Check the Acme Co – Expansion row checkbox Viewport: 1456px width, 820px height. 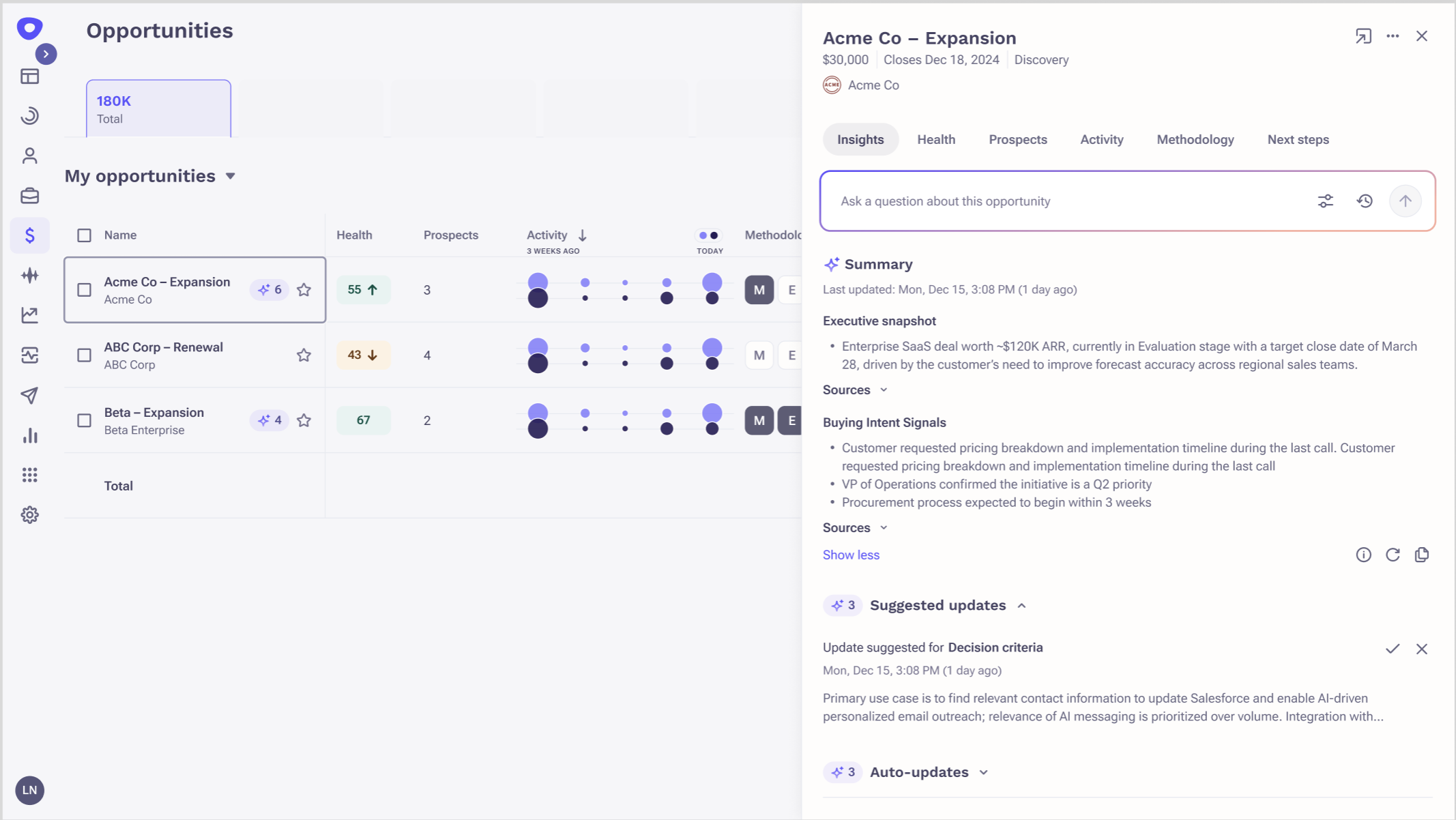(84, 289)
